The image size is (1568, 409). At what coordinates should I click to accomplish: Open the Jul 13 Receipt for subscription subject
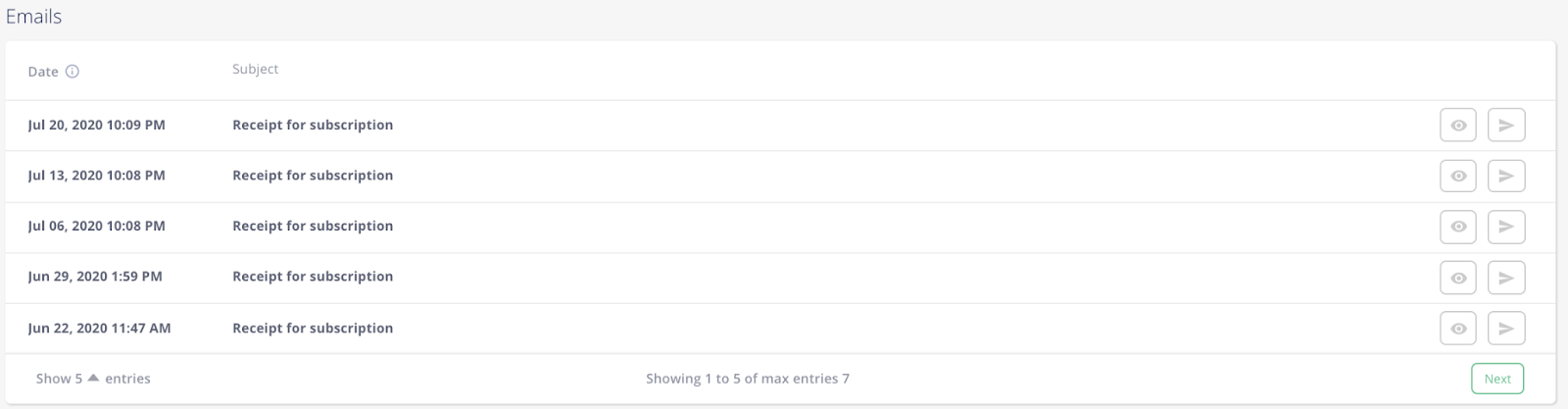[313, 176]
